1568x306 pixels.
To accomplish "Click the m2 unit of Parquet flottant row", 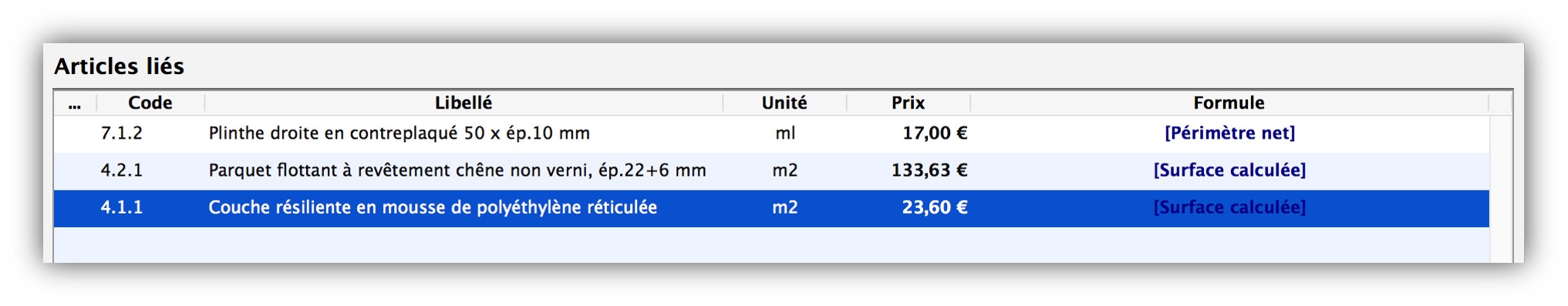I will tap(785, 170).
